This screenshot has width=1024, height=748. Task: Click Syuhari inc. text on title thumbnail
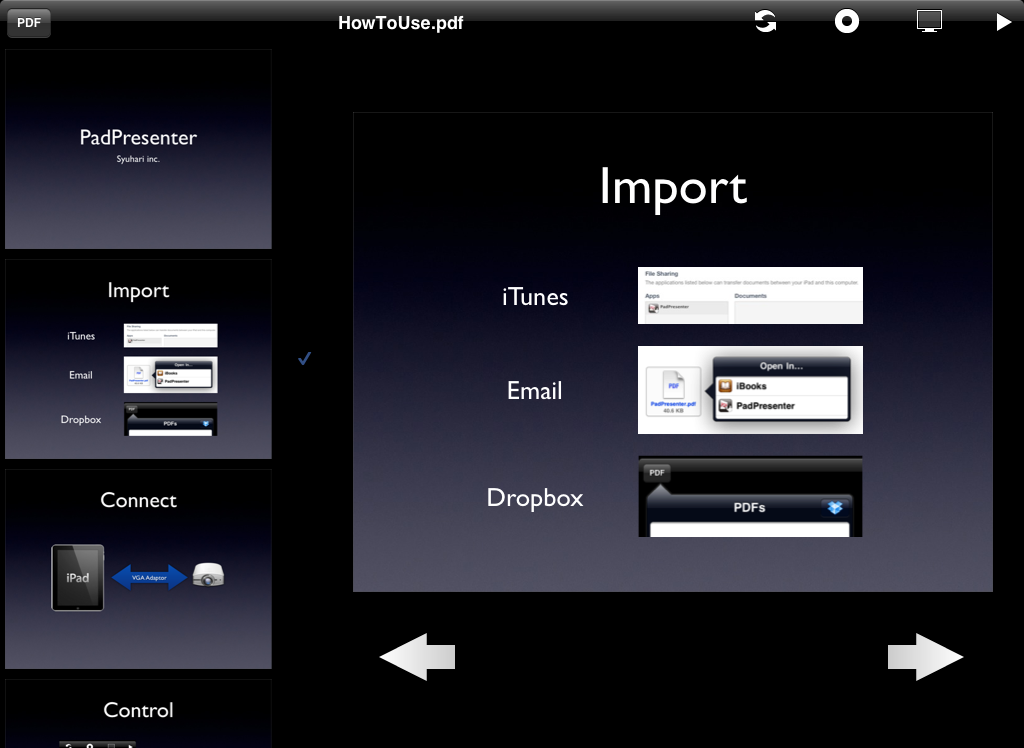138,159
